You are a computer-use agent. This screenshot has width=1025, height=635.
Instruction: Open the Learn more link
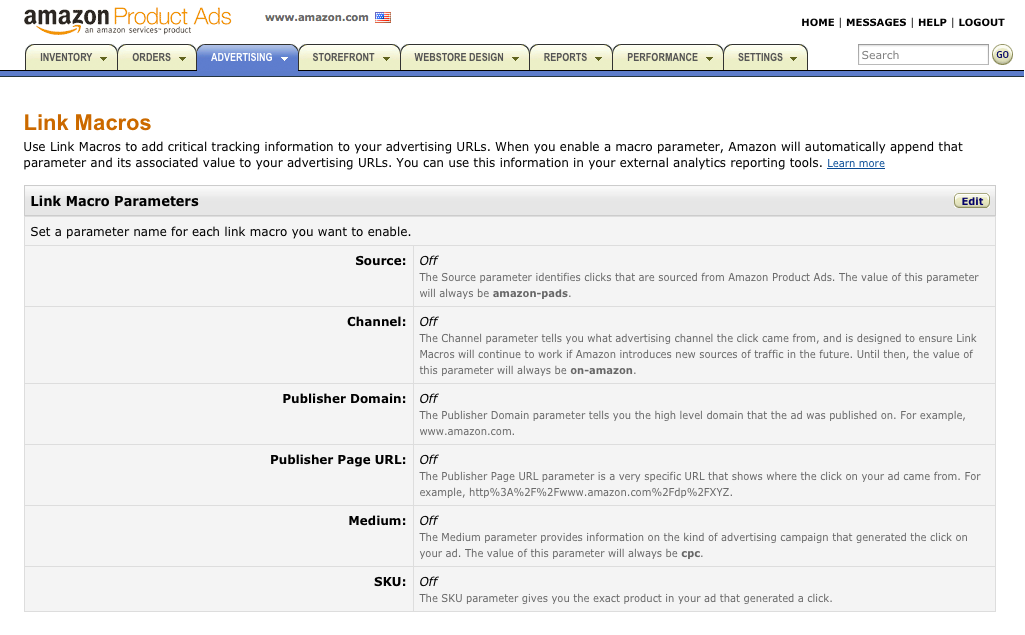855,164
